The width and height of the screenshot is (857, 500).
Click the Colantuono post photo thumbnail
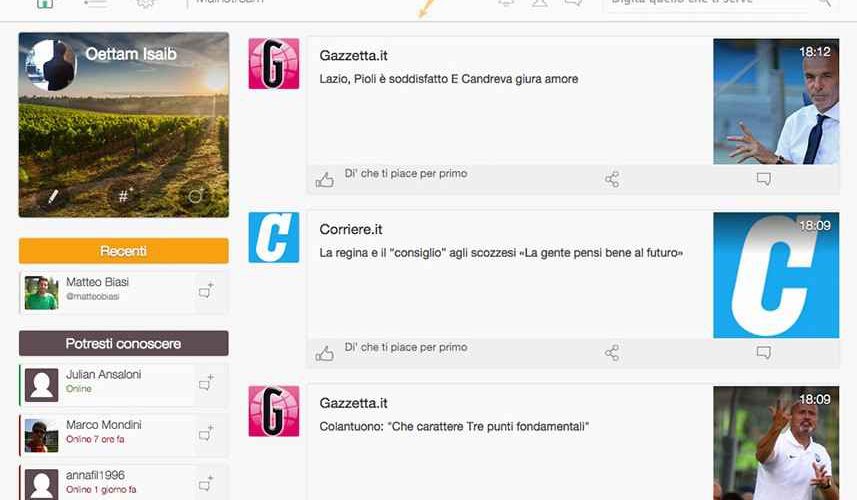click(x=776, y=443)
